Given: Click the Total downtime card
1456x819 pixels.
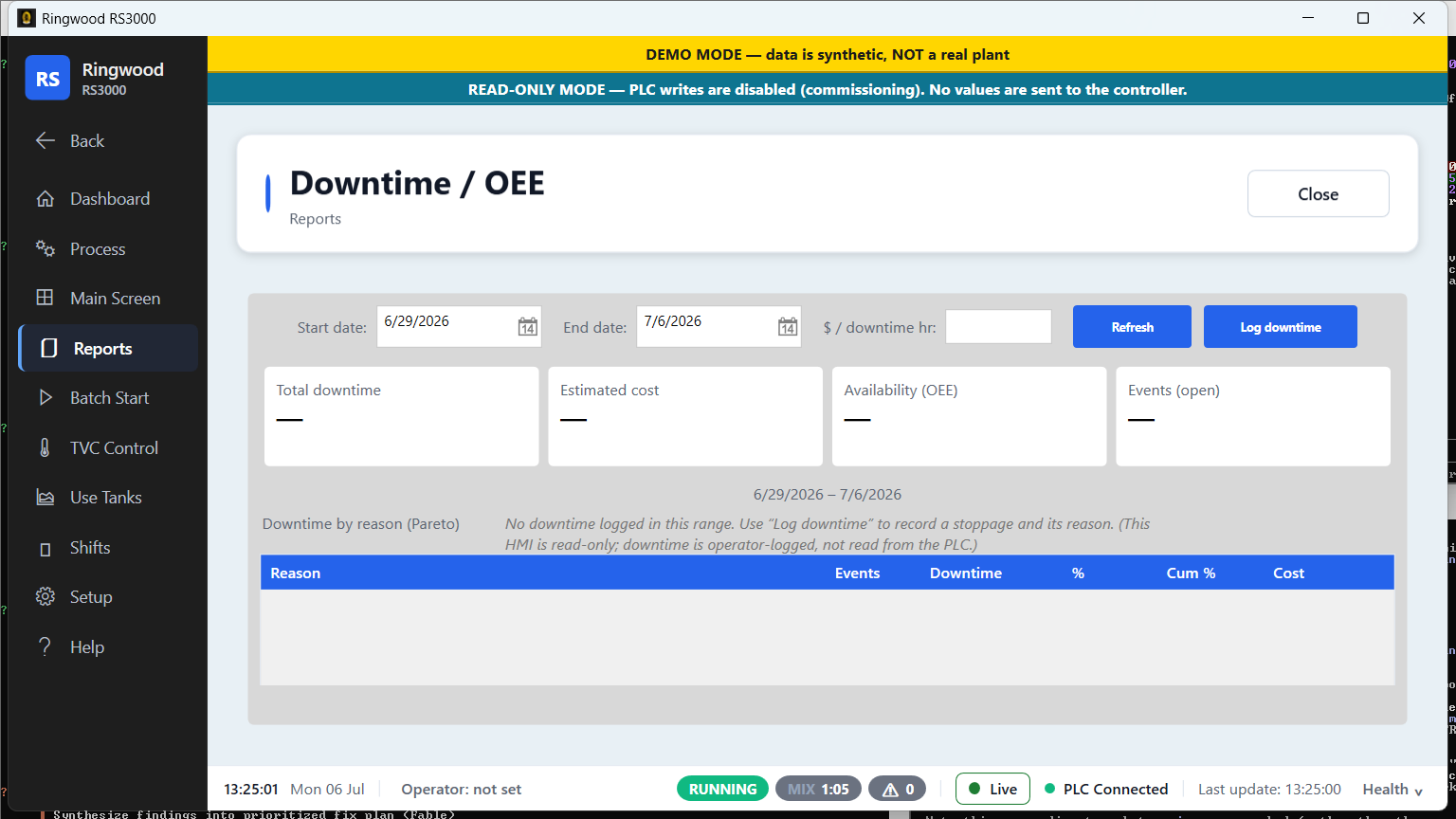Looking at the screenshot, I should click(402, 416).
